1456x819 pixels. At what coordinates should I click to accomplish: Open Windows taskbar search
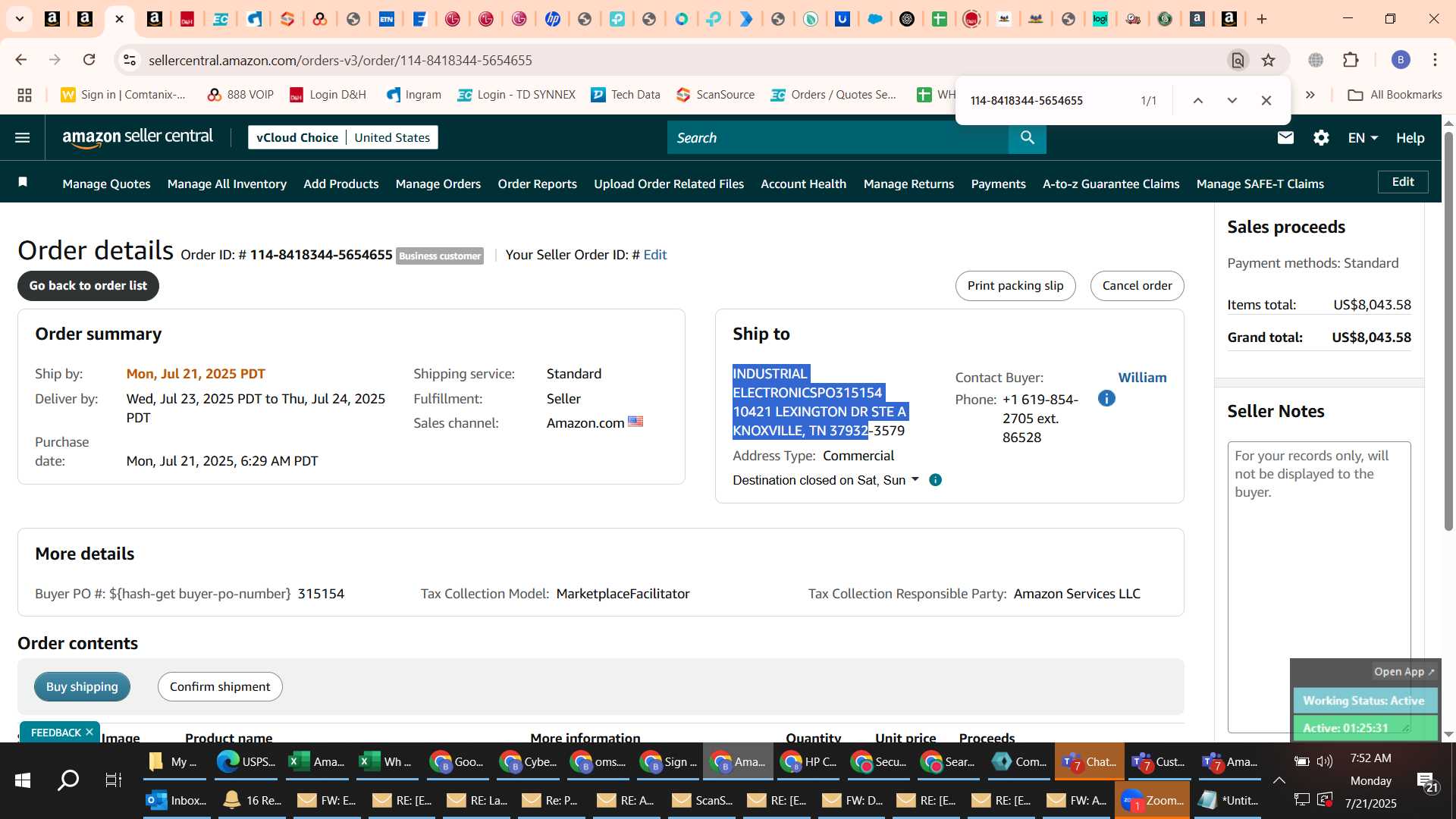point(68,780)
